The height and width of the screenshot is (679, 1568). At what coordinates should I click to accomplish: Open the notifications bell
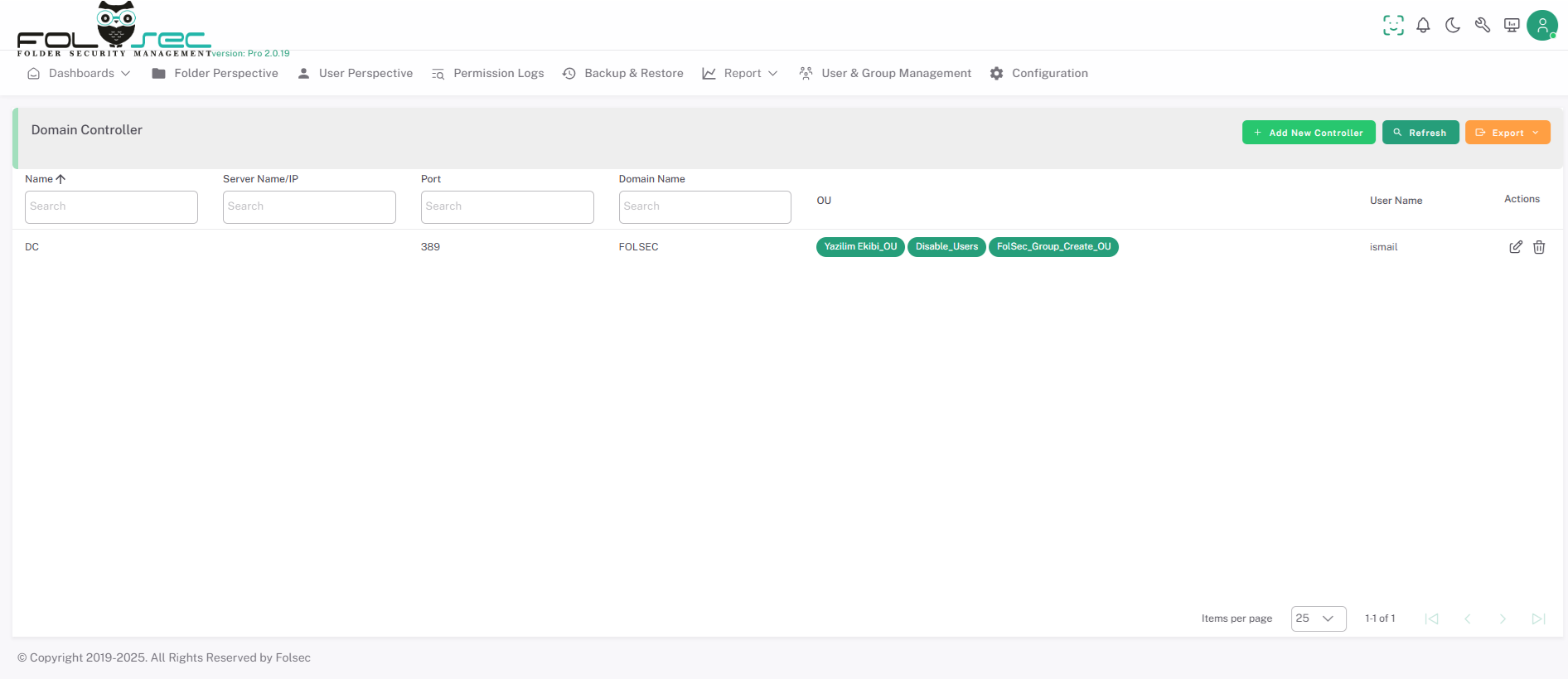tap(1423, 26)
